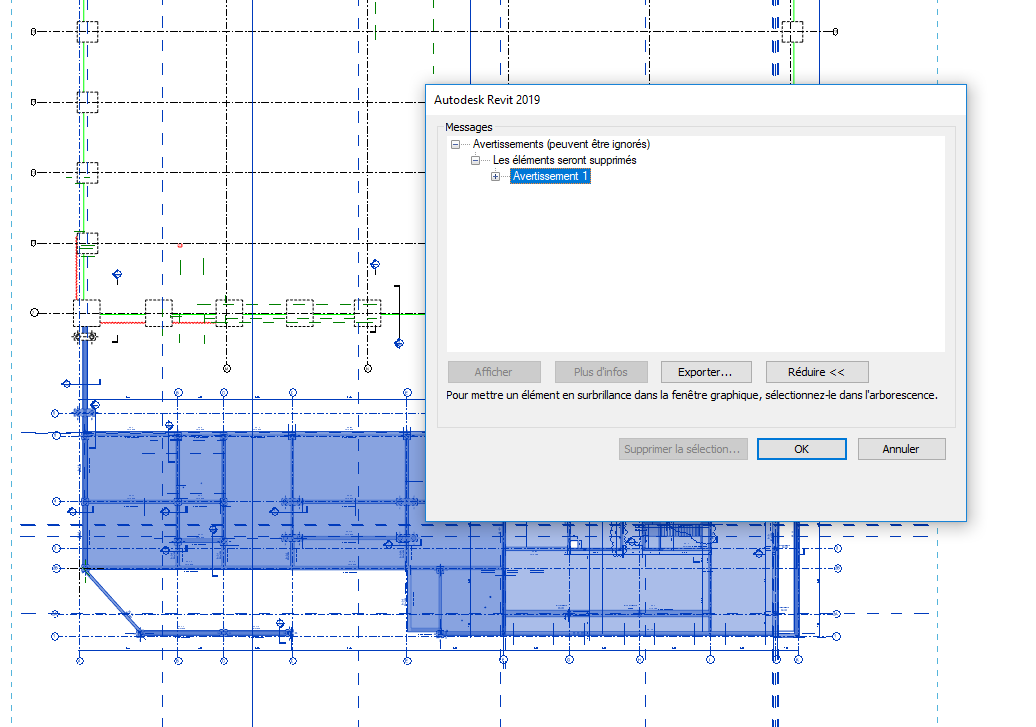
Task: Click the small red dot marker in the drawing
Action: [179, 245]
